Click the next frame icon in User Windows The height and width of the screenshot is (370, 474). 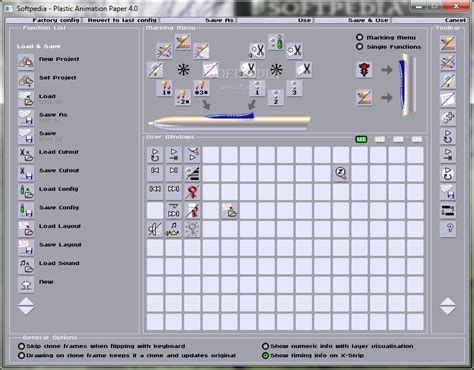[x=174, y=173]
